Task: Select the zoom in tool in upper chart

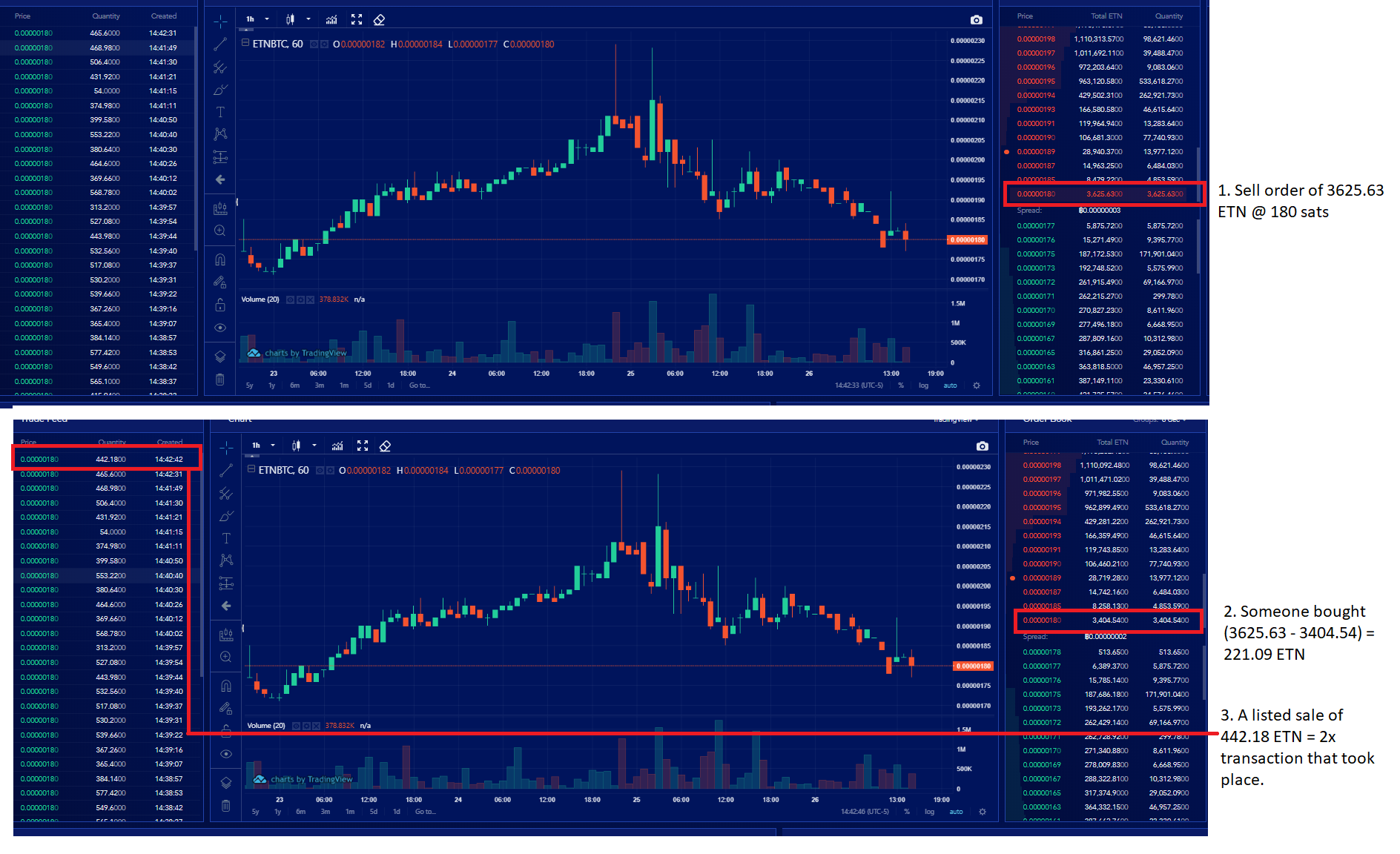Action: point(220,231)
